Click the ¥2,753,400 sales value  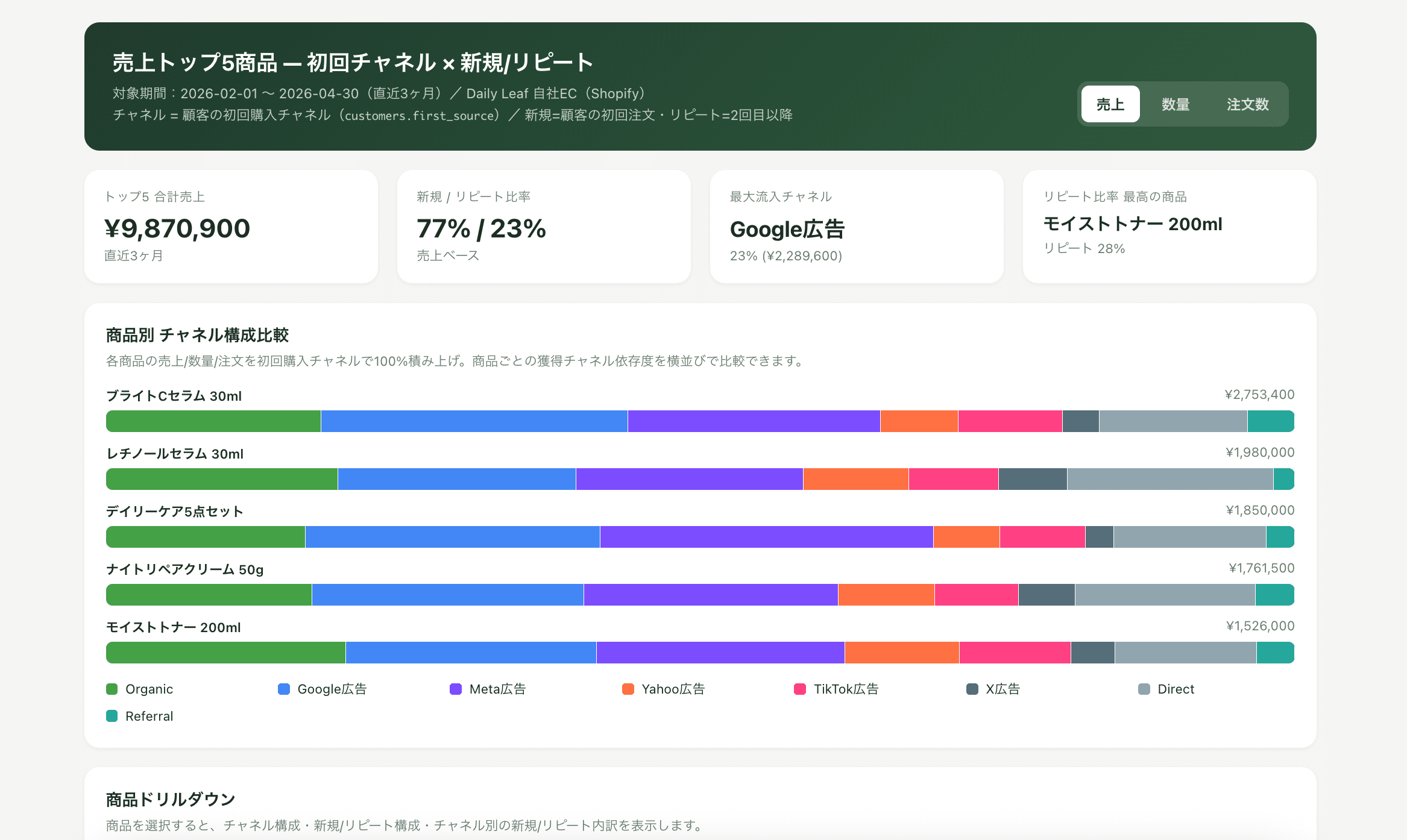click(1259, 395)
